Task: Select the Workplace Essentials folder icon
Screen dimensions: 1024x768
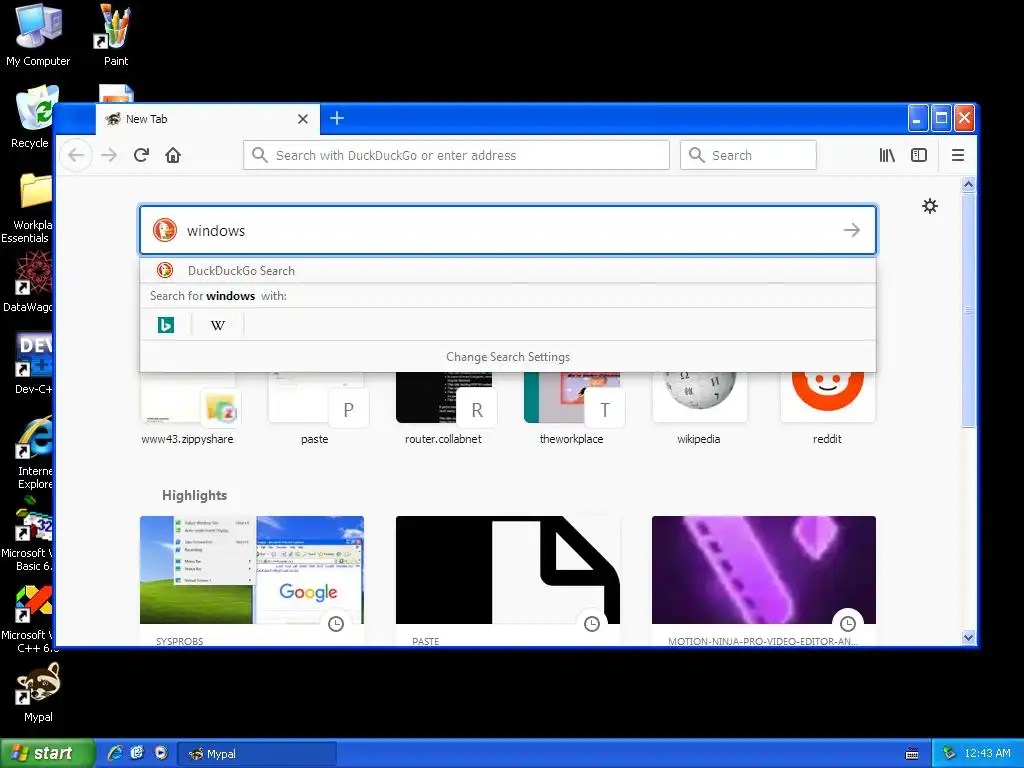Action: pyautogui.click(x=27, y=208)
